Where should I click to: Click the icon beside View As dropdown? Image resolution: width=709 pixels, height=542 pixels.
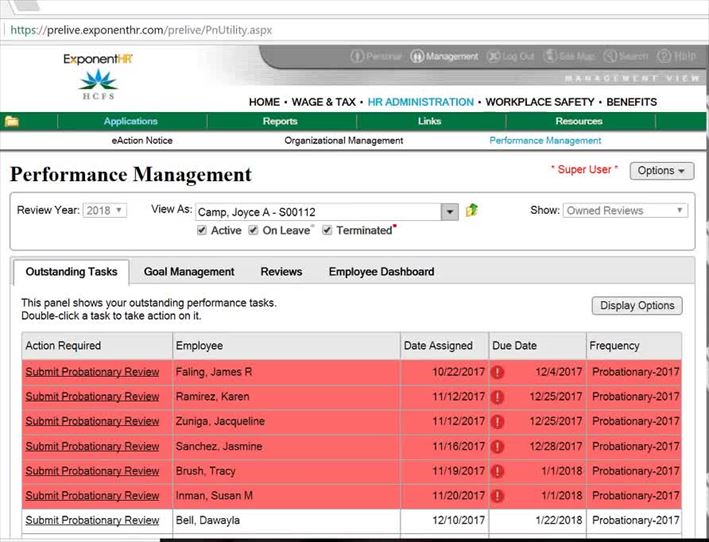[x=473, y=211]
